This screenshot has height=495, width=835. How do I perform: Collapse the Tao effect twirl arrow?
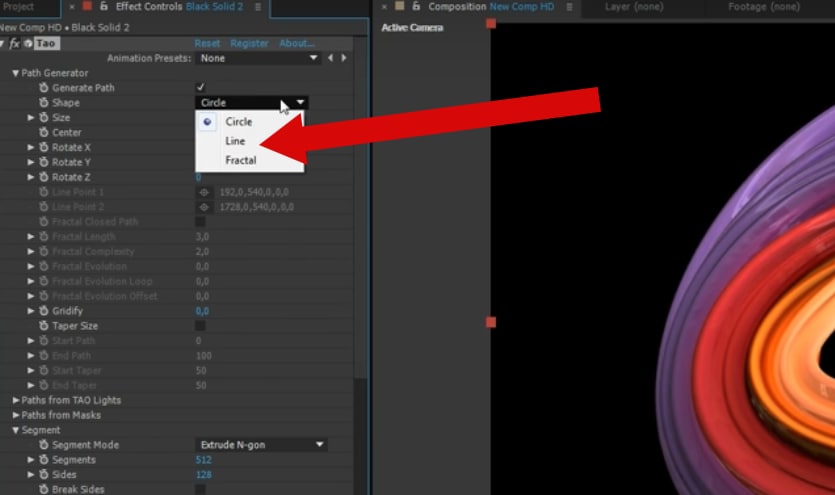pyautogui.click(x=3, y=44)
